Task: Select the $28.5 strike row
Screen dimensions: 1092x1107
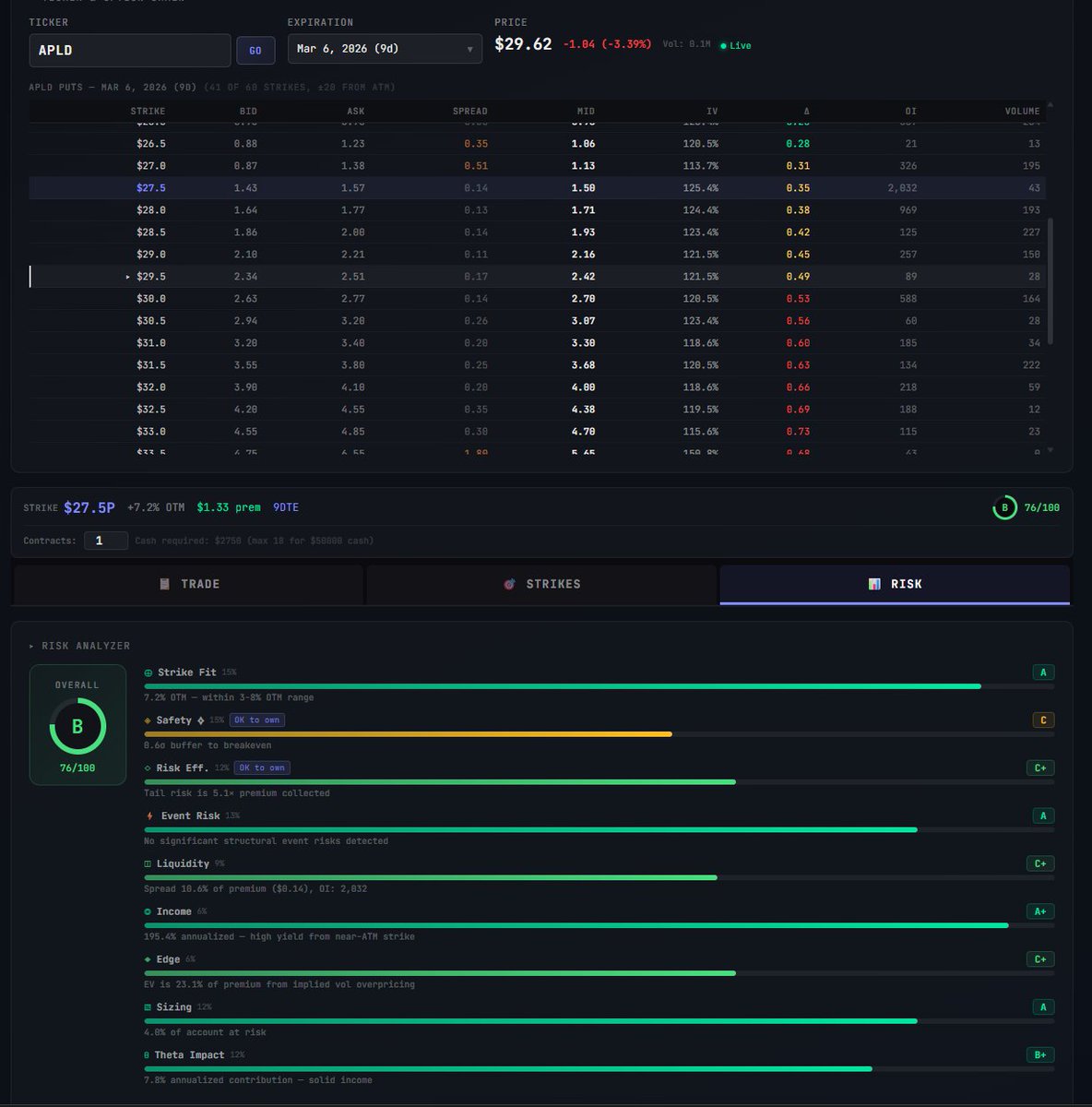Action: point(538,232)
